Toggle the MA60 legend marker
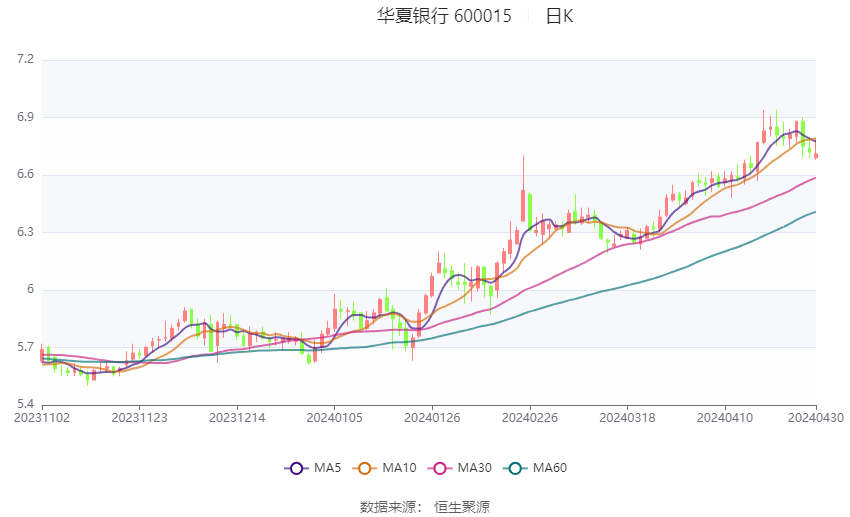Screen dimensions: 850x517 (x=515, y=468)
